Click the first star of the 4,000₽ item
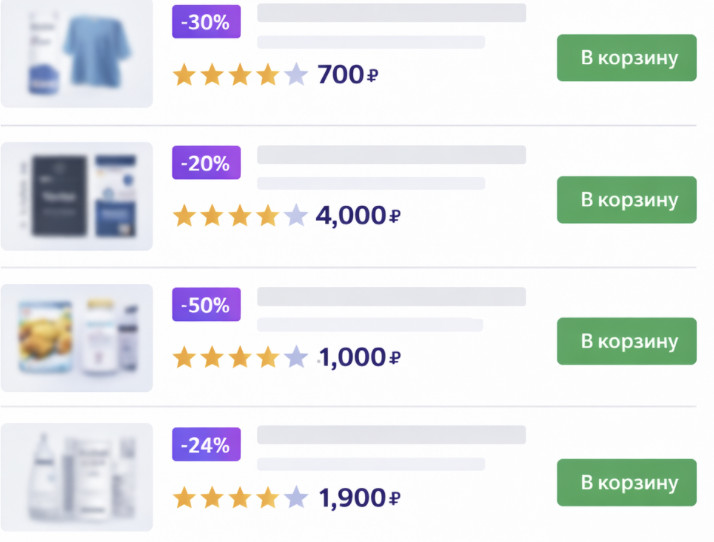Viewport: 714px width, 542px height. 184,216
